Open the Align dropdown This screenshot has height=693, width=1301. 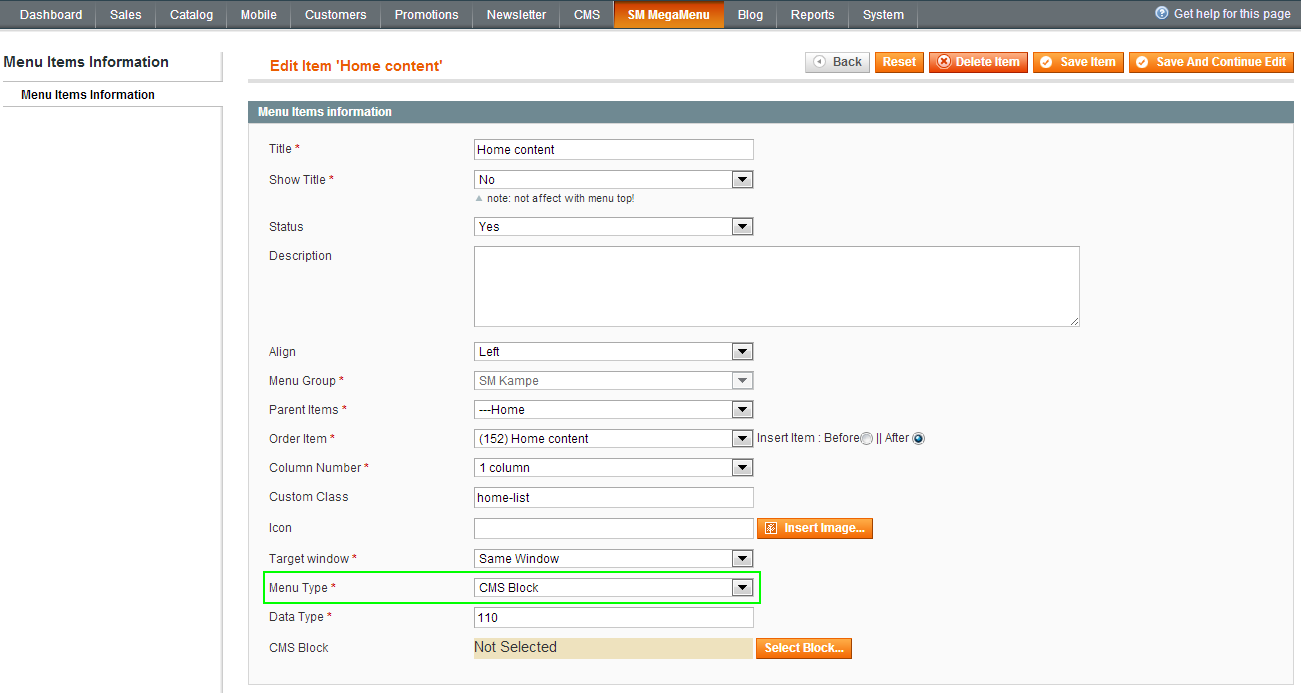point(614,352)
